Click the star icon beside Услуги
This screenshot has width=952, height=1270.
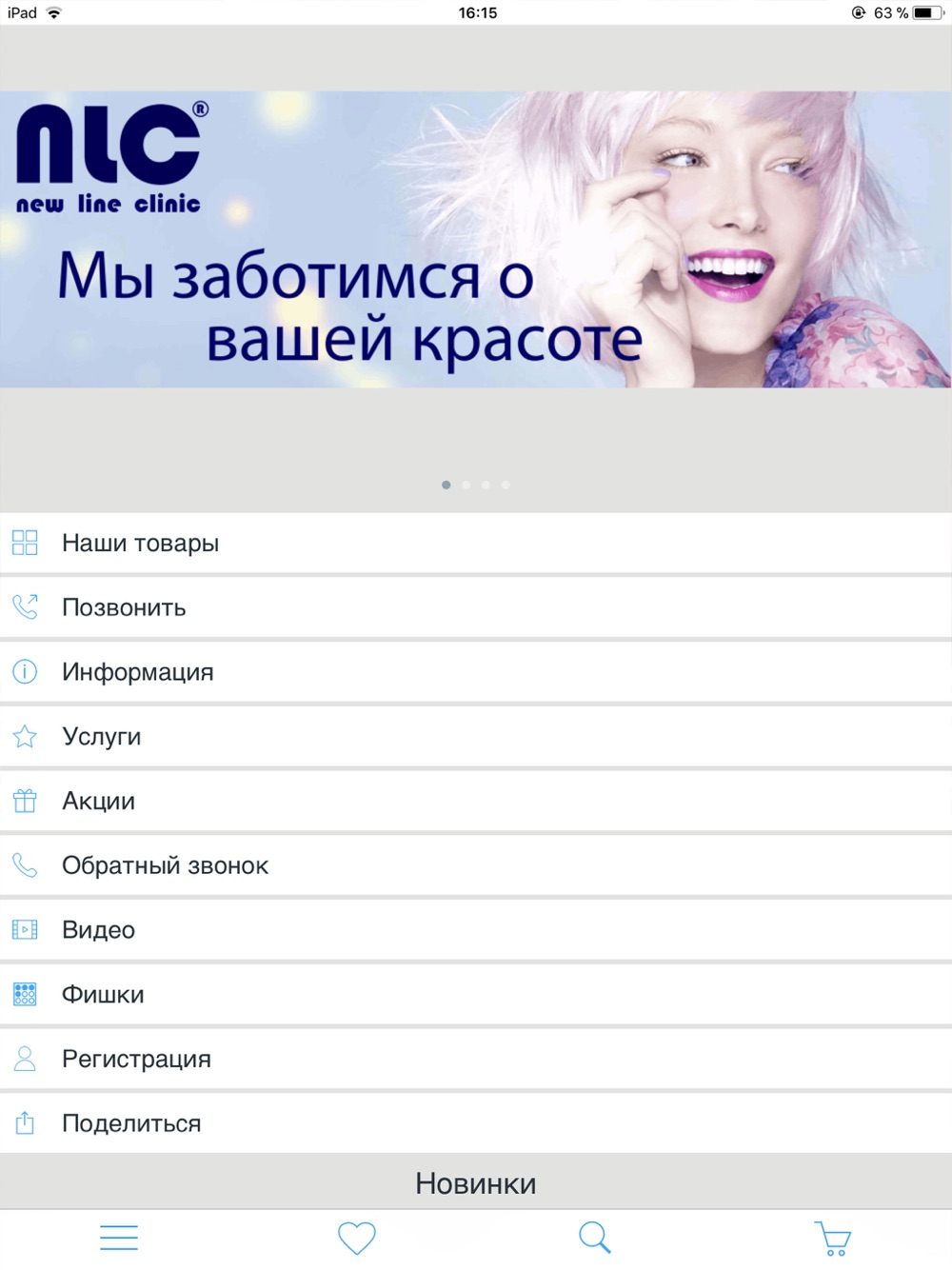(25, 737)
